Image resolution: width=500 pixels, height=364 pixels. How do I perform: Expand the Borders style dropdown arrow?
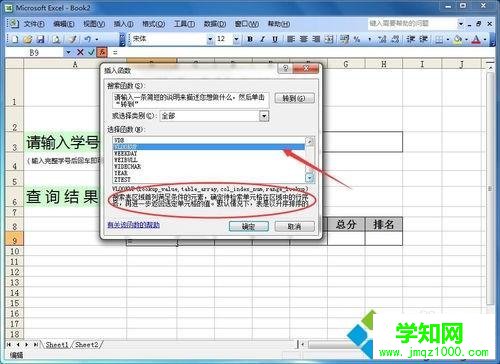[448, 39]
